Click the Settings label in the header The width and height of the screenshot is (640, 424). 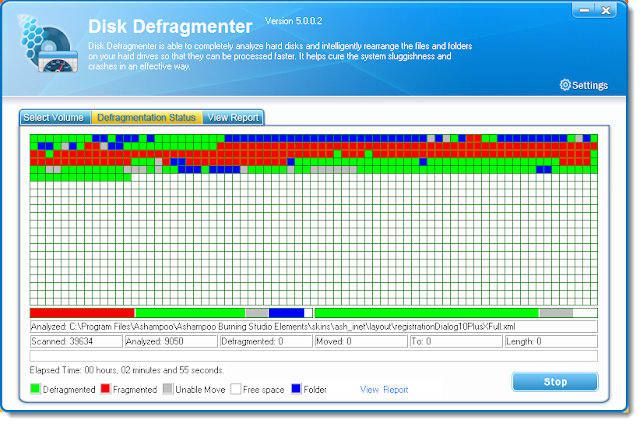coord(590,85)
